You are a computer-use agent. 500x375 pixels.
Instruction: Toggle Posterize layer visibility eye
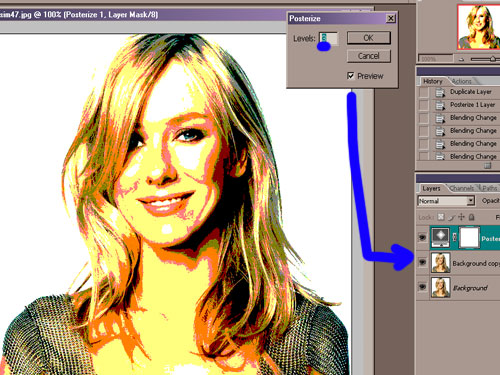click(422, 237)
